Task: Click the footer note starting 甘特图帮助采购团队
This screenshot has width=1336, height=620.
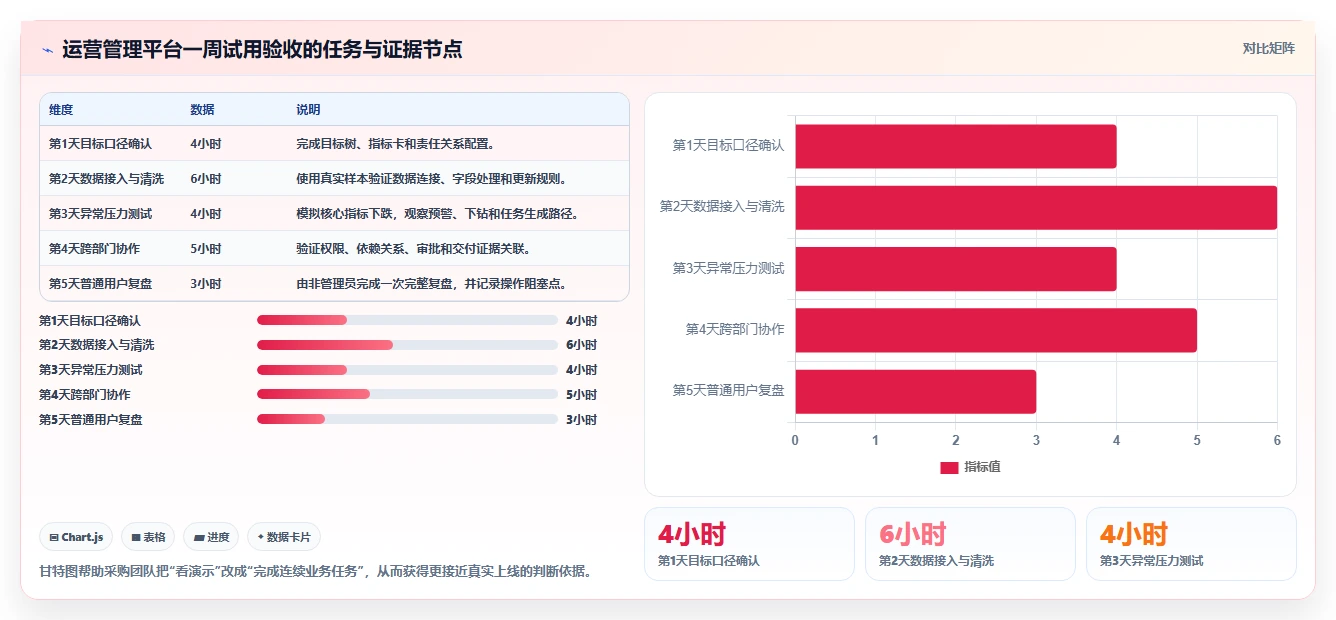Action: coord(316,572)
